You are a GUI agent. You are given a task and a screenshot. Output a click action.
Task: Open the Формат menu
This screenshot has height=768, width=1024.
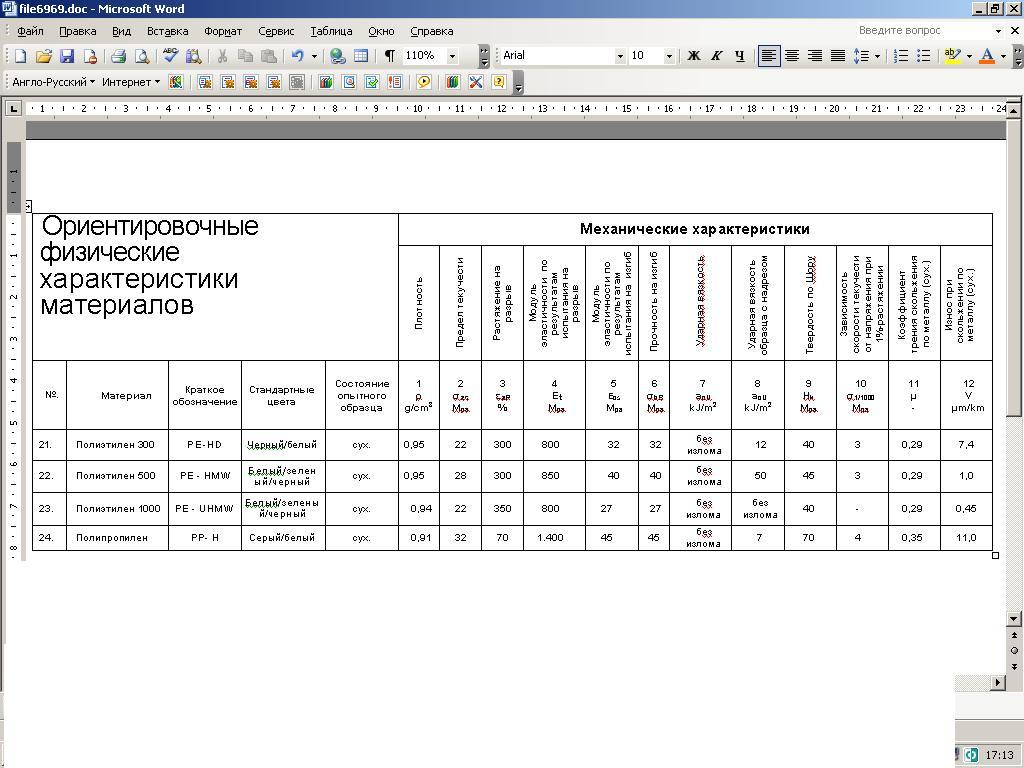(x=223, y=31)
